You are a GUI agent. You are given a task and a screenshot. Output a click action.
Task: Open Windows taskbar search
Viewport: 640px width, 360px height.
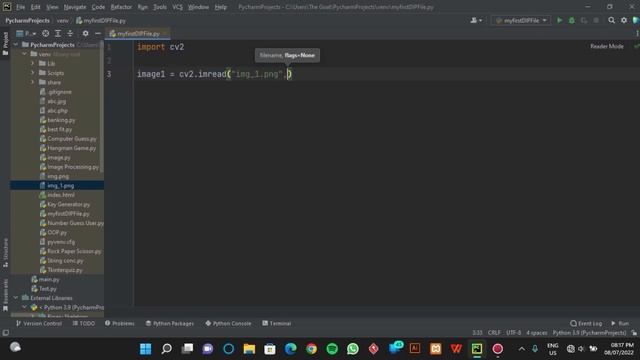[167, 349]
